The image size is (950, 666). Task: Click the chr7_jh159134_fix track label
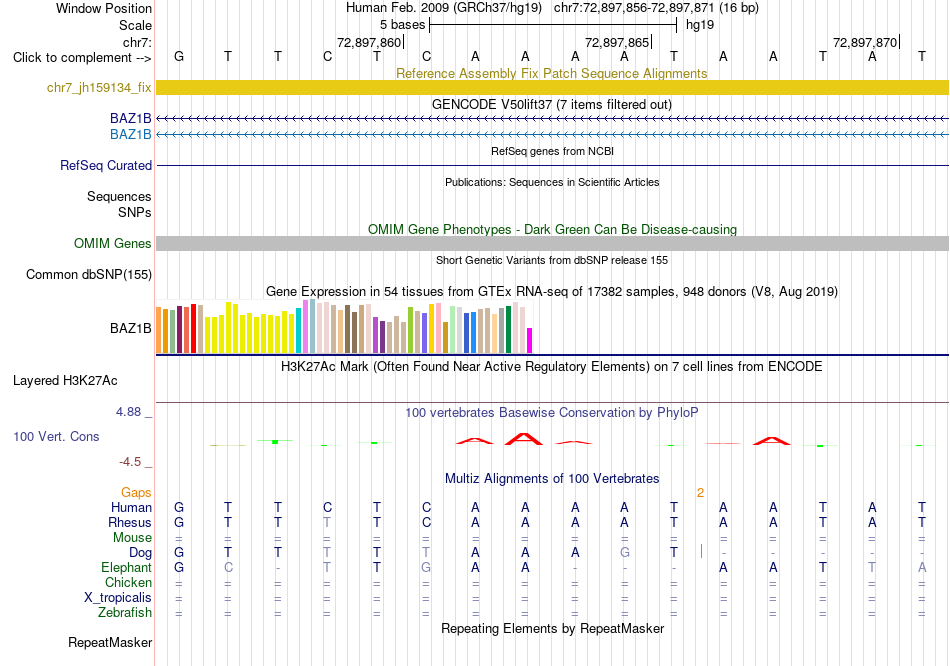[99, 88]
